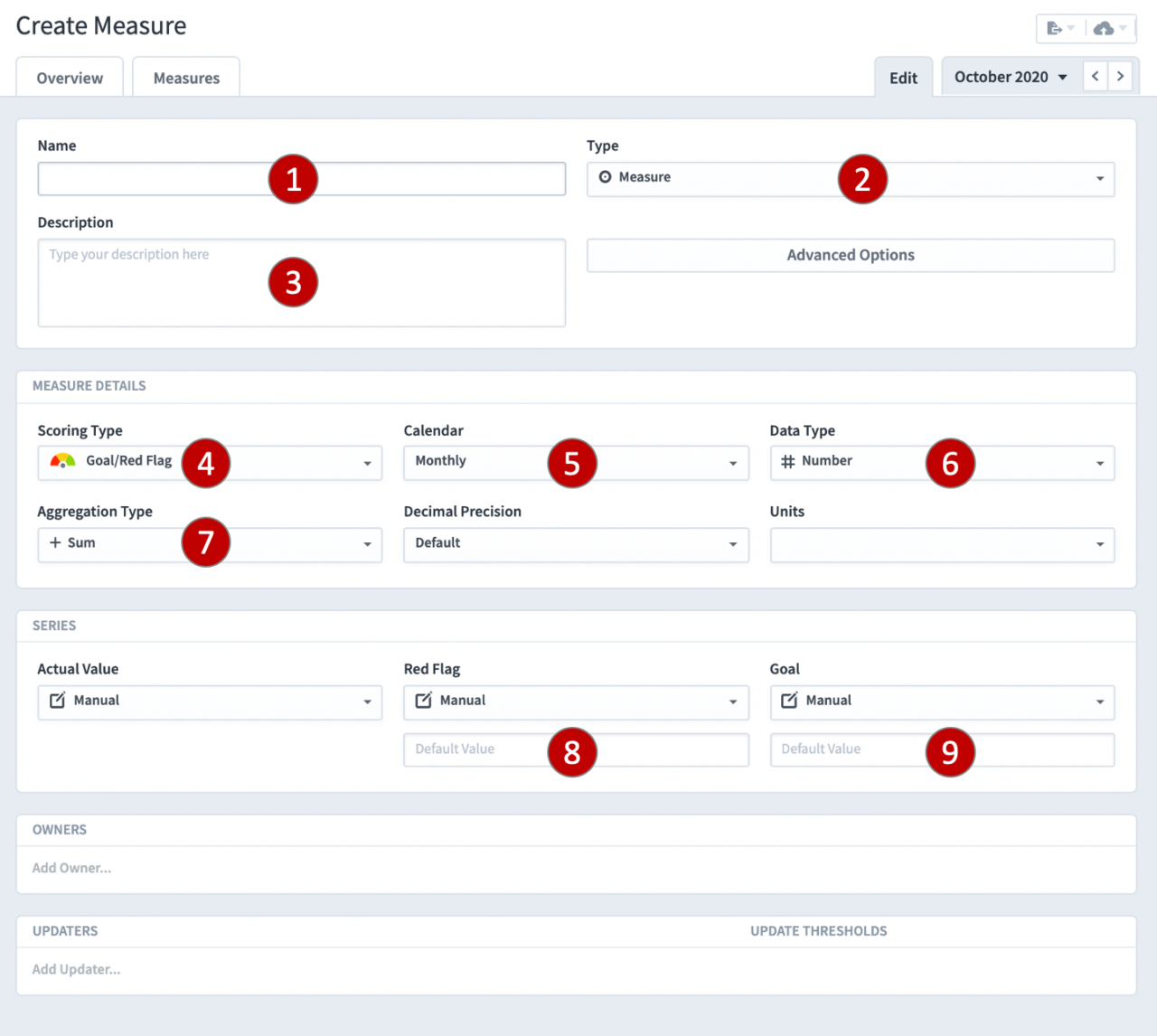
Task: Open the Decimal Precision dropdown
Action: [x=733, y=544]
